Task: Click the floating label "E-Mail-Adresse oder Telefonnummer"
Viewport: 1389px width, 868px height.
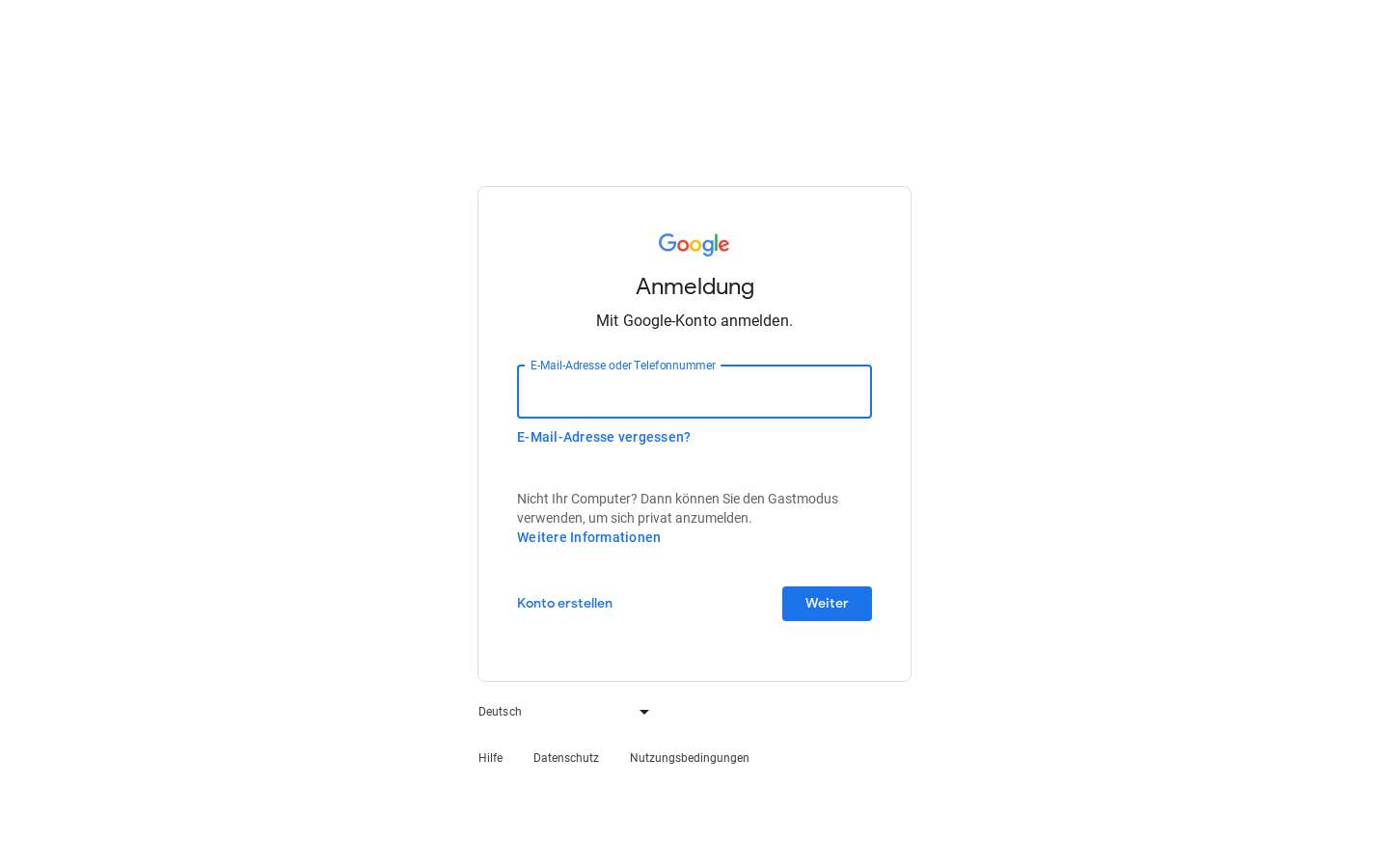Action: 623,366
